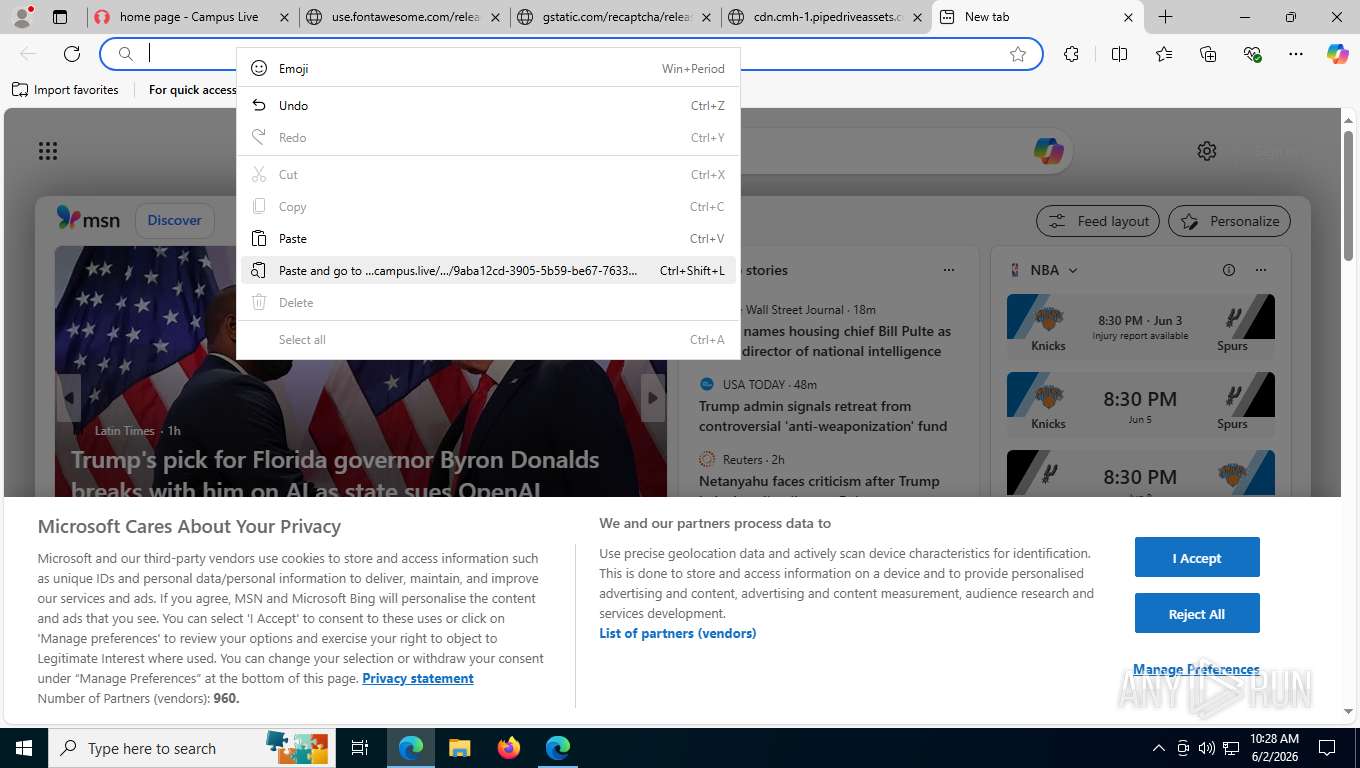Click the Personalize button
The image size is (1360, 768).
pyautogui.click(x=1229, y=221)
